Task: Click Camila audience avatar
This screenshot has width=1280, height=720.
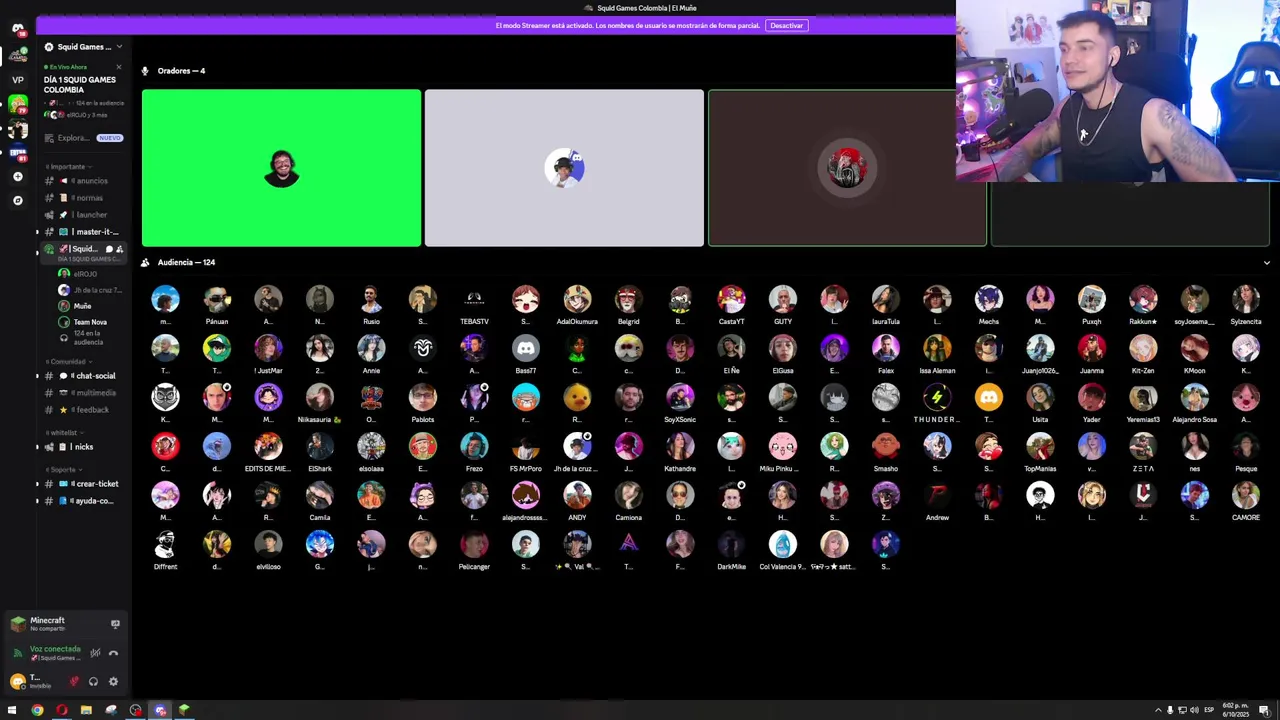Action: pos(320,495)
